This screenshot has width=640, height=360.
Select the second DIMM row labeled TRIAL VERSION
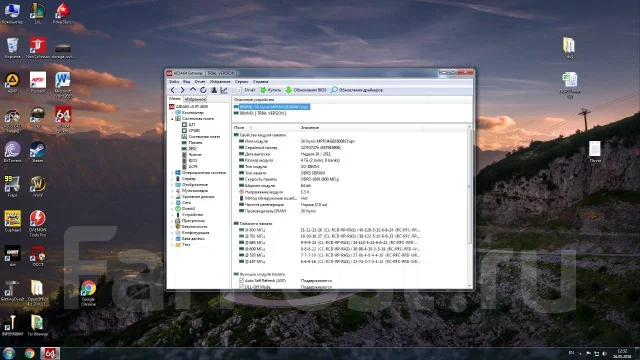(260, 113)
